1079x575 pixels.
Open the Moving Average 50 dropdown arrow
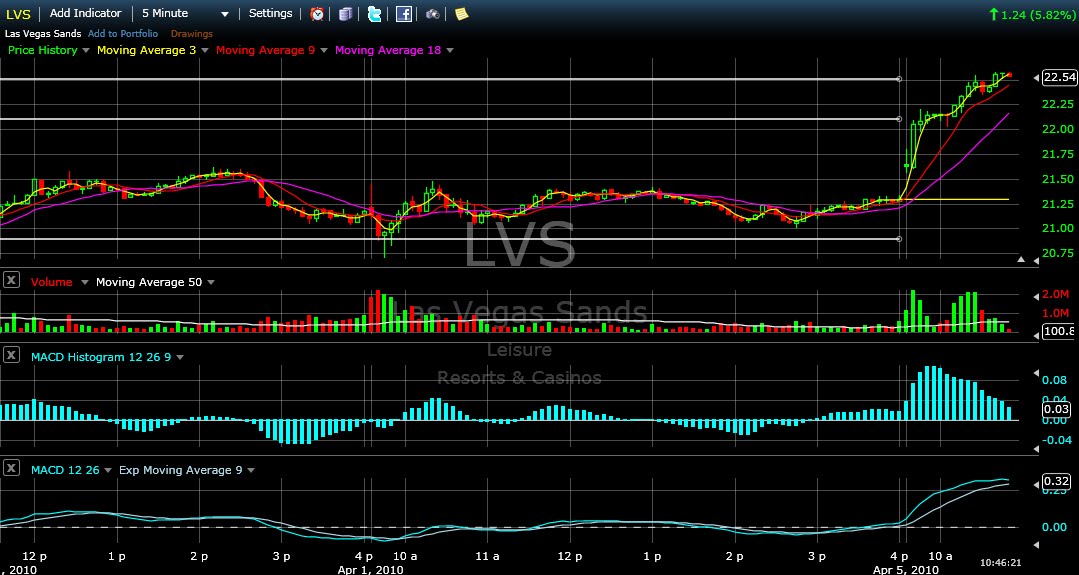211,282
